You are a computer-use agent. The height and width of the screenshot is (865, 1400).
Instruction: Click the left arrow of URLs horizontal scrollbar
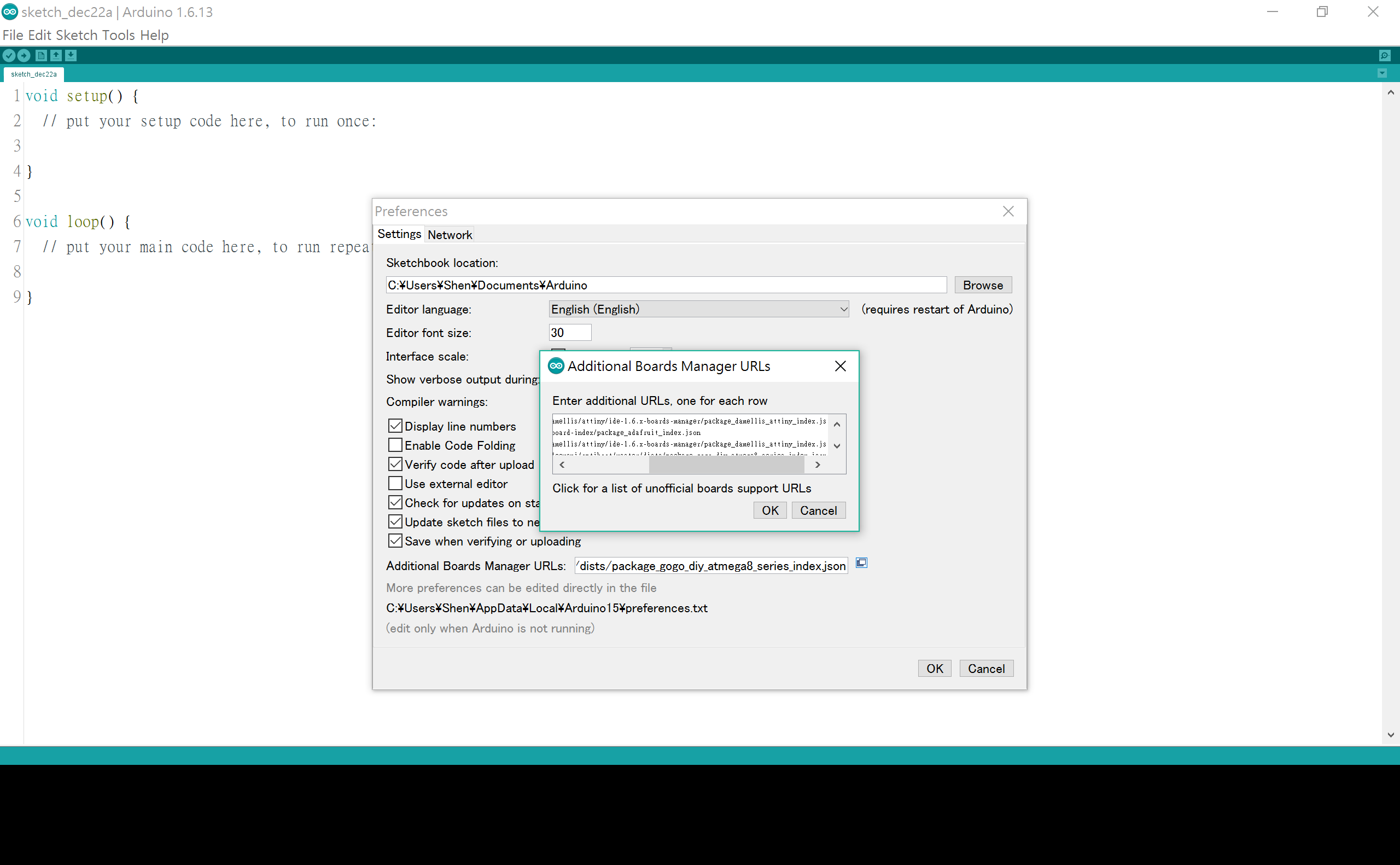562,465
